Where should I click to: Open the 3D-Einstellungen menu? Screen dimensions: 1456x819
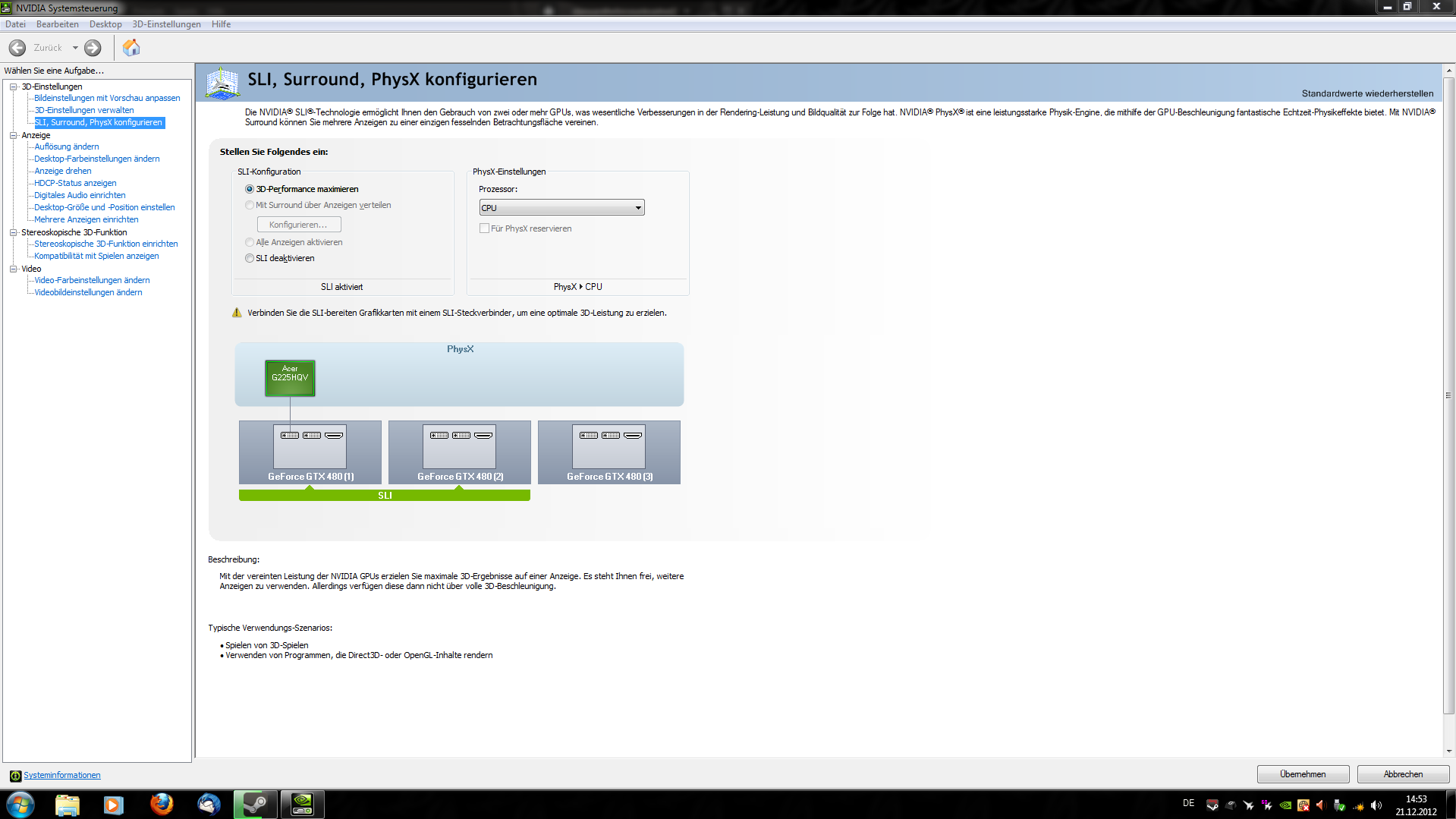[167, 24]
